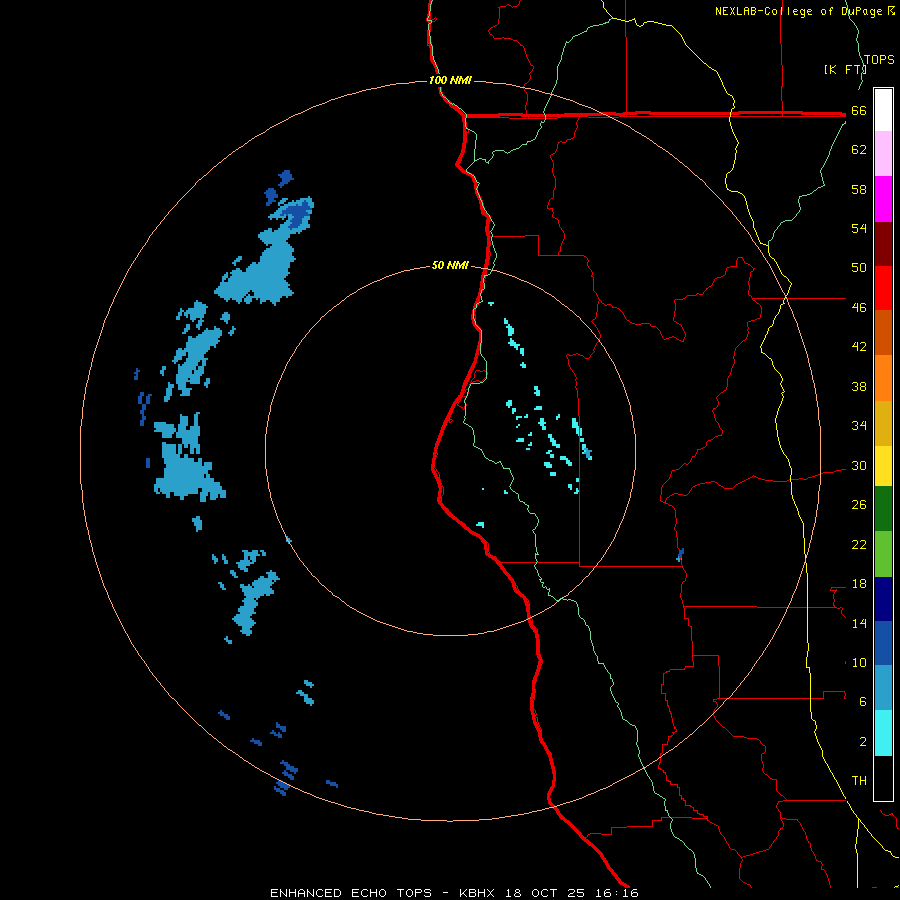Click the '50' legend value
Viewport: 900px width, 900px height.
(859, 268)
